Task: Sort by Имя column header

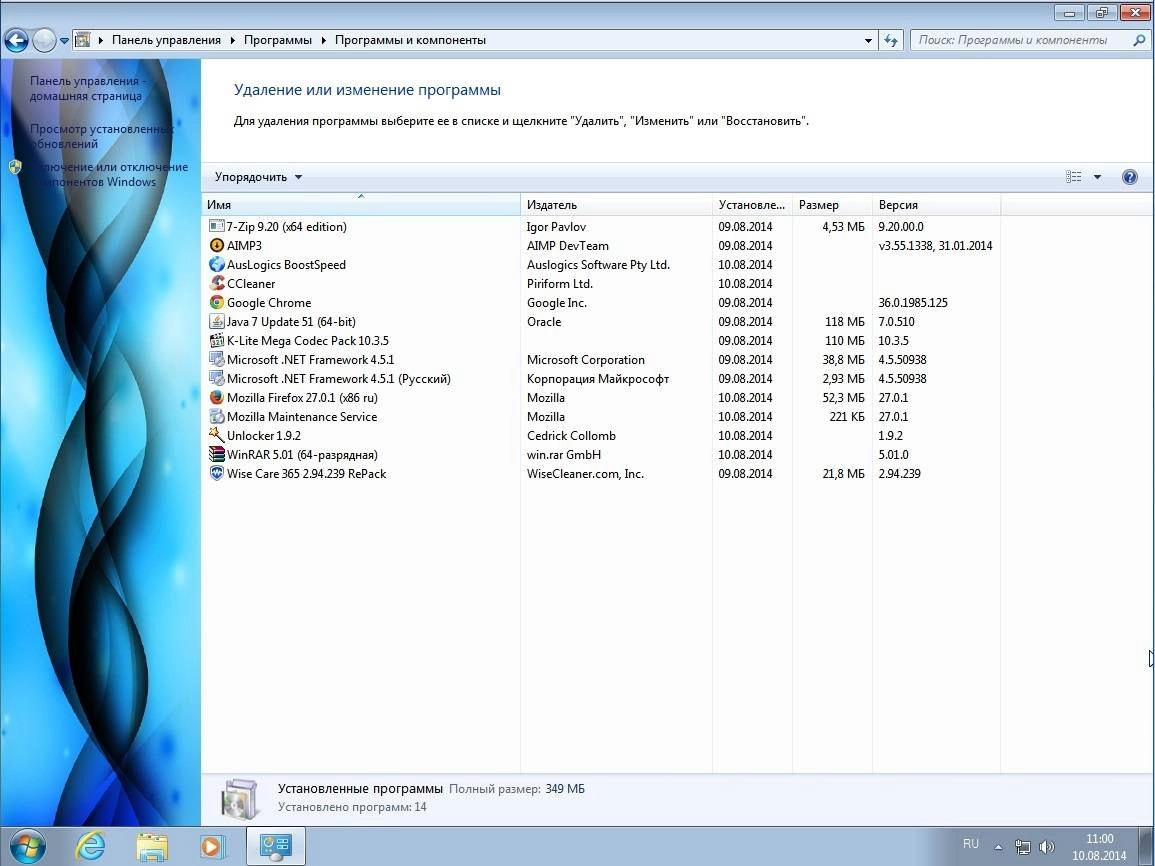Action: pyautogui.click(x=361, y=205)
